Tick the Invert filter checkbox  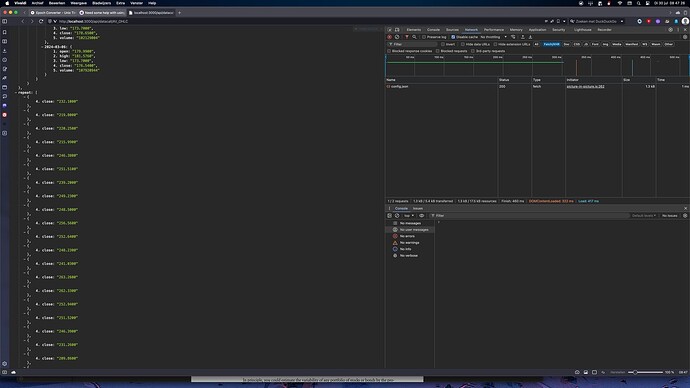pos(443,44)
